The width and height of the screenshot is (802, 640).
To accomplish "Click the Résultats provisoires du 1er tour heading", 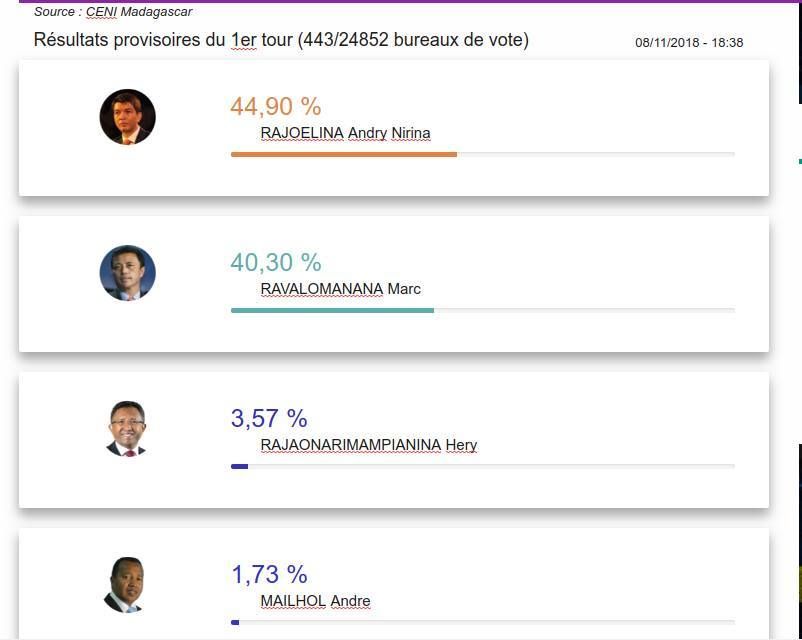I will tap(281, 40).
